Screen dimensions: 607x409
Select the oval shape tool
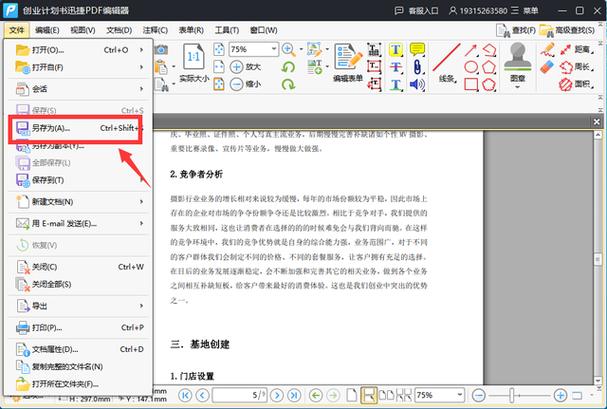[471, 67]
